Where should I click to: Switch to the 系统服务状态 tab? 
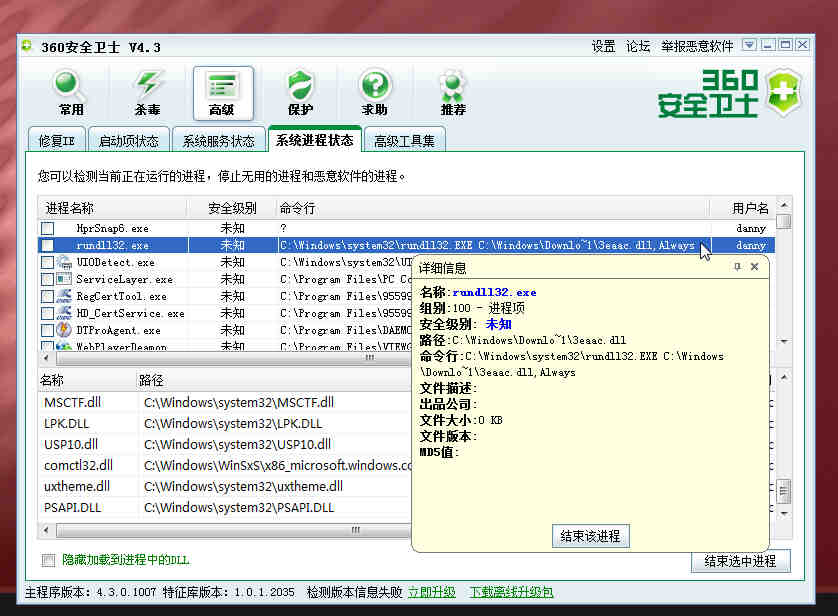click(x=219, y=140)
